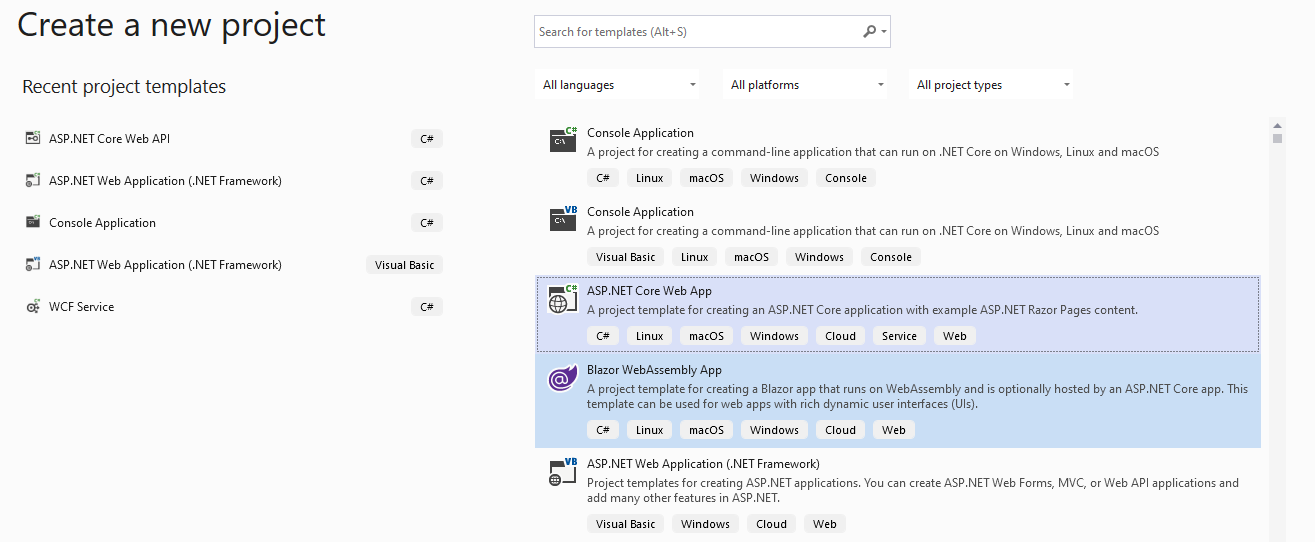Screen dimensions: 1315x542
Task: Click the Visual Basic ASP.NET Web Application recent icon
Action: (33, 265)
